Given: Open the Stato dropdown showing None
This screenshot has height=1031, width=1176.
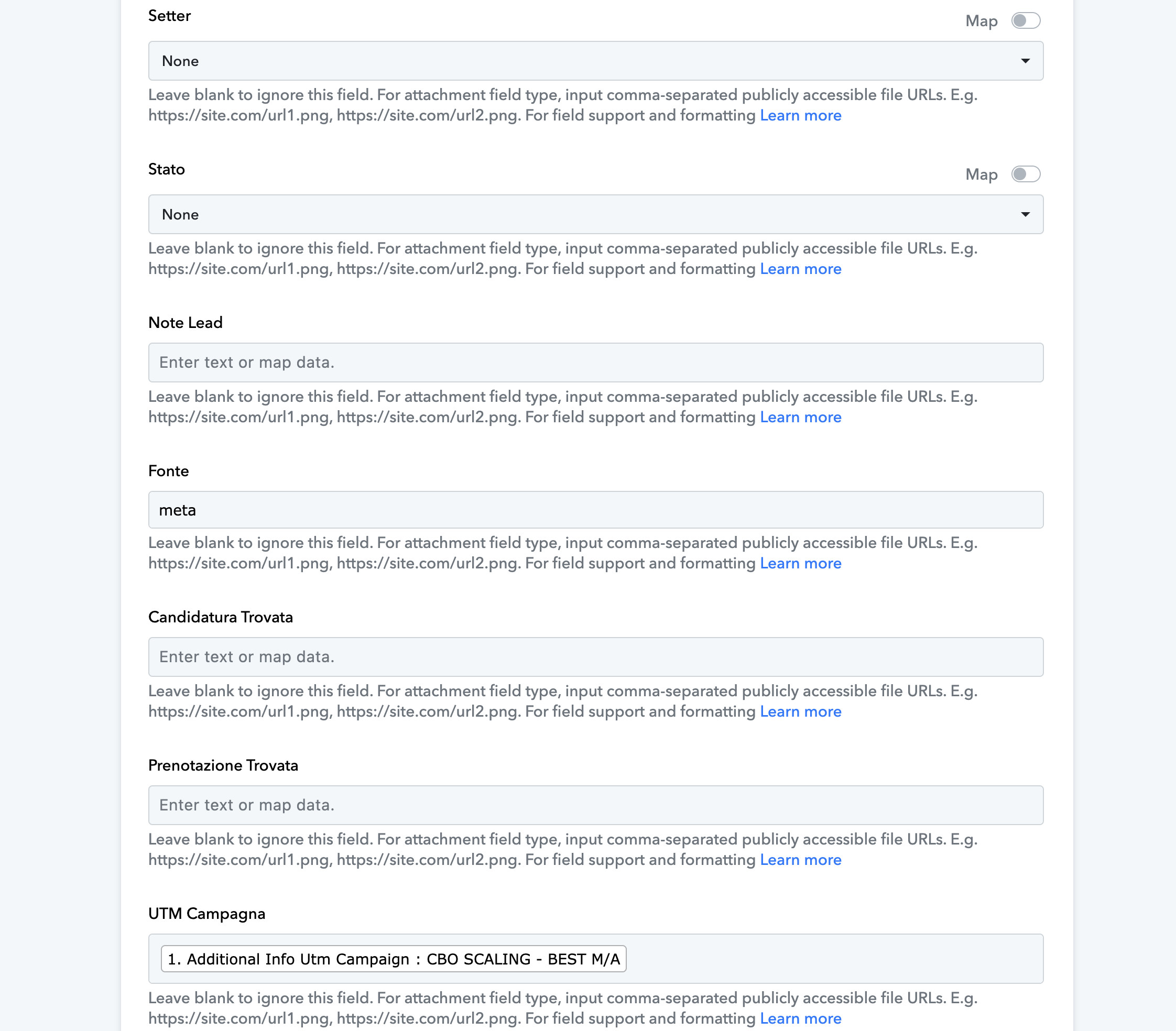Looking at the screenshot, I should 595,214.
